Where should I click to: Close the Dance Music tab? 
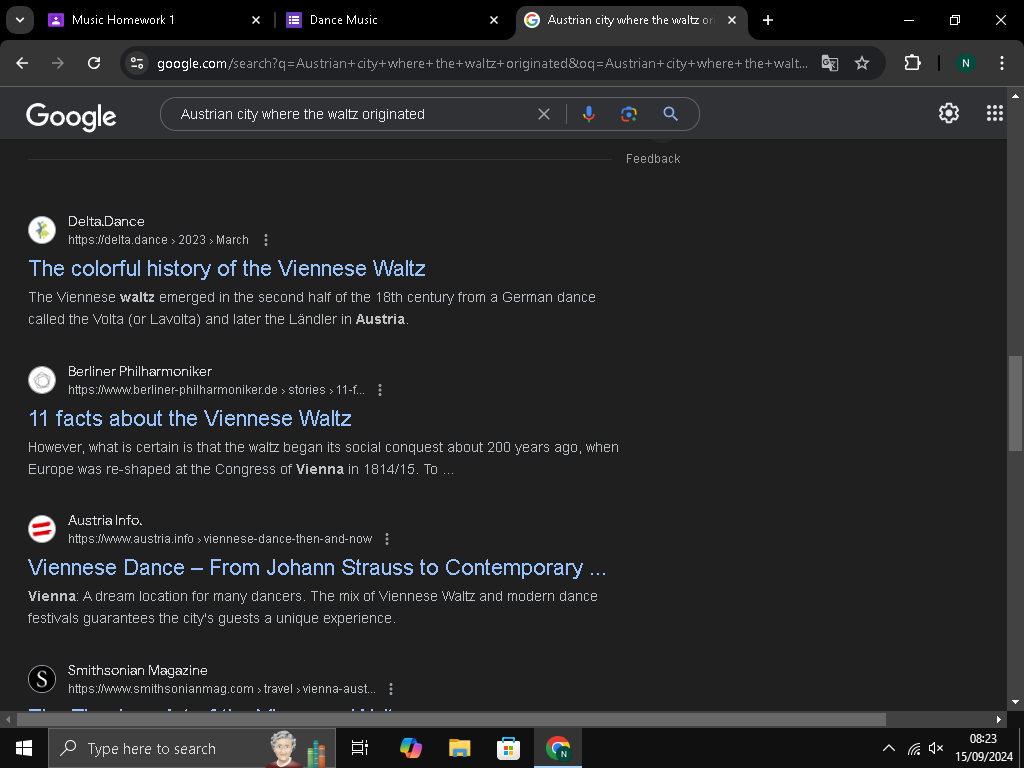pos(494,20)
